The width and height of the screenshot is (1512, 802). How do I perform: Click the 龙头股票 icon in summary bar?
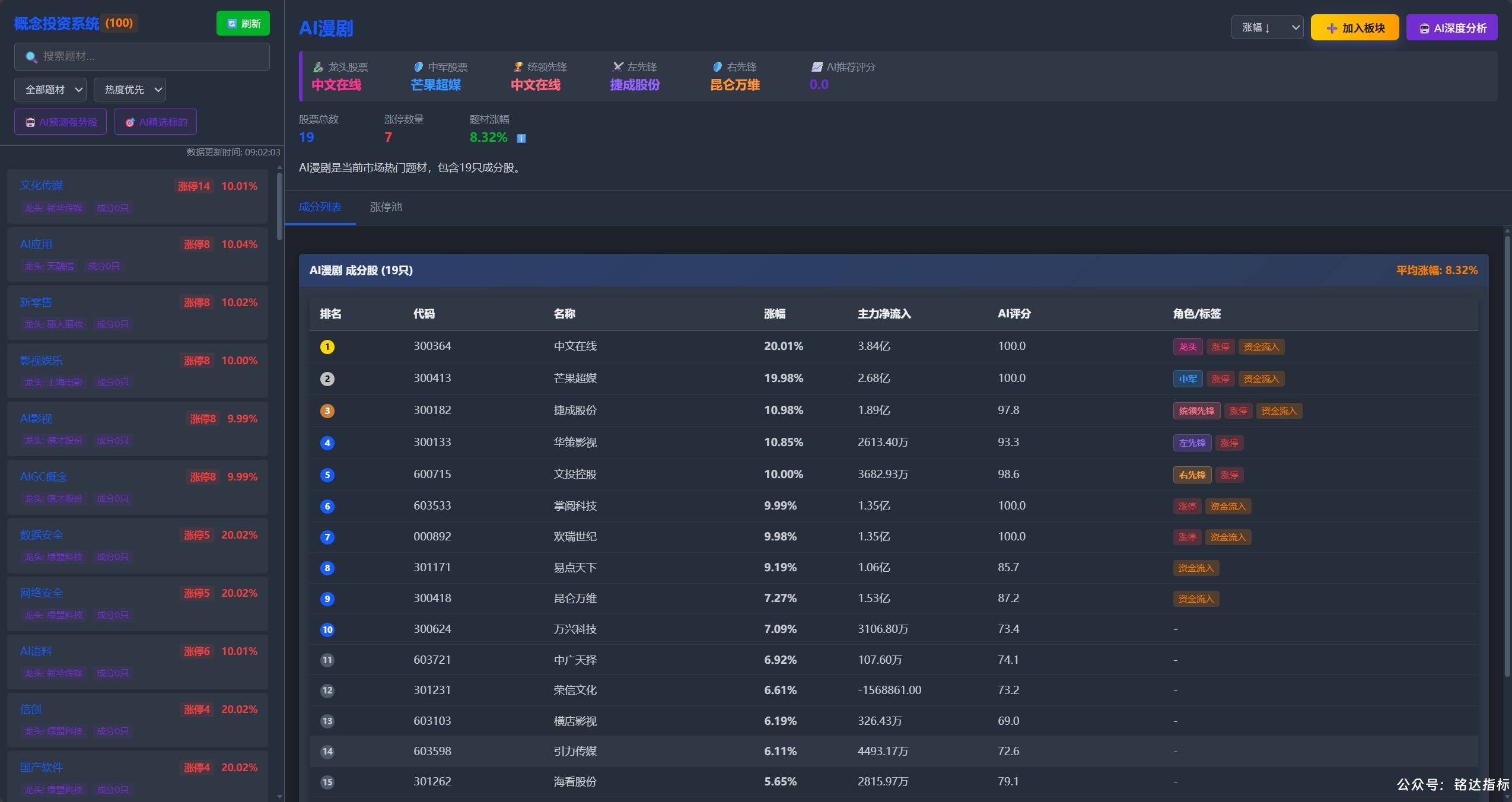[x=318, y=67]
